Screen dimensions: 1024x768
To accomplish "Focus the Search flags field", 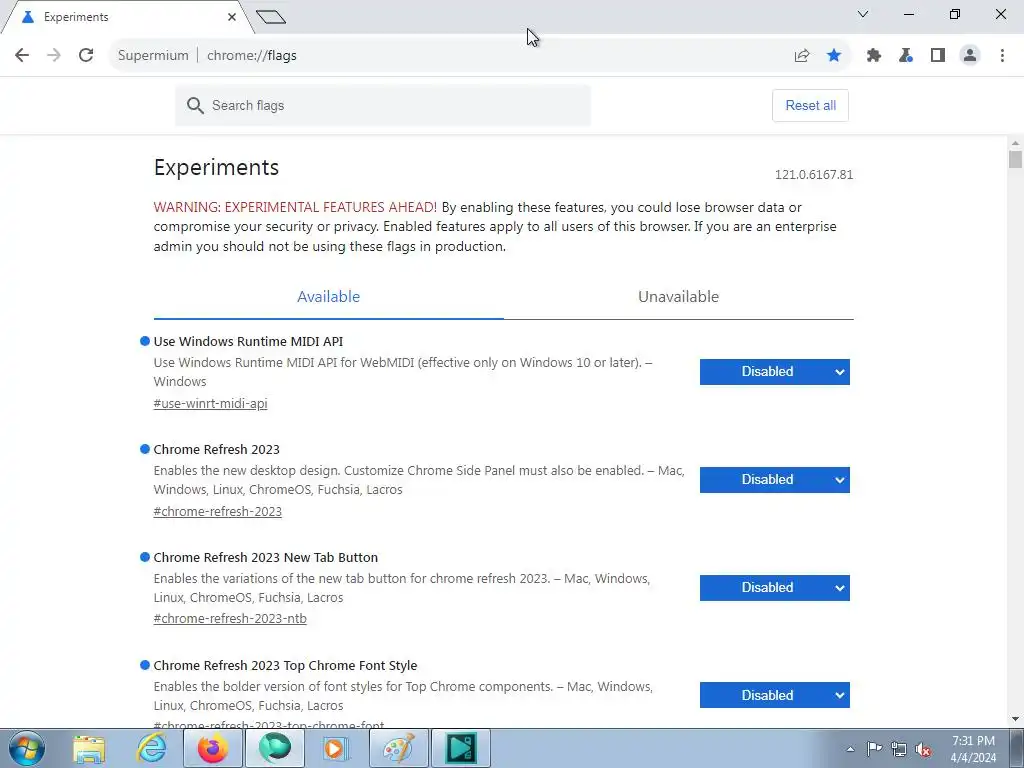I will click(x=383, y=105).
